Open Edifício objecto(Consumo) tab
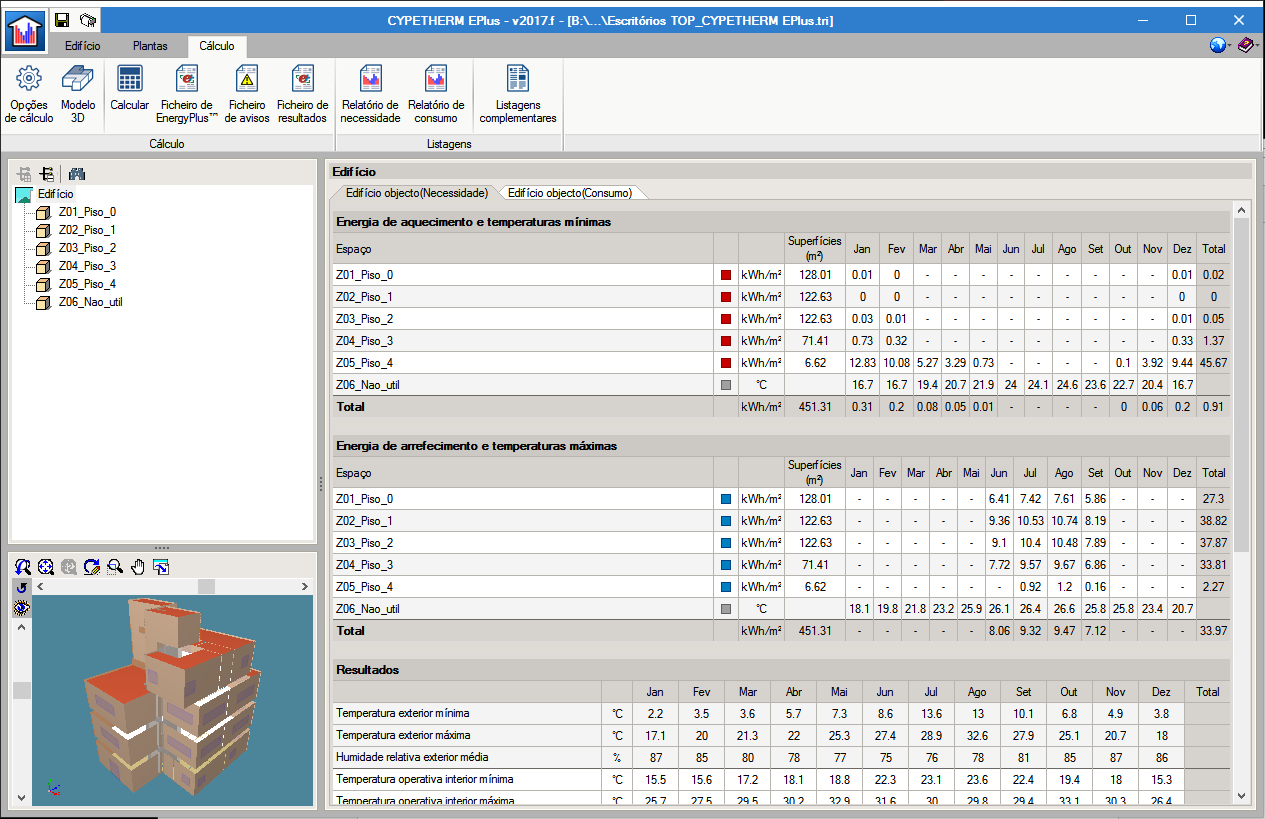This screenshot has height=819, width=1265. (570, 193)
